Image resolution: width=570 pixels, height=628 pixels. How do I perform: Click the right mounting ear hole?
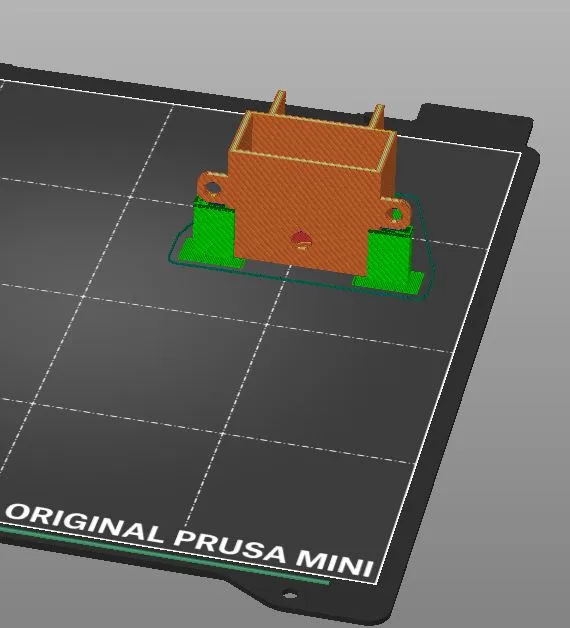click(x=396, y=215)
